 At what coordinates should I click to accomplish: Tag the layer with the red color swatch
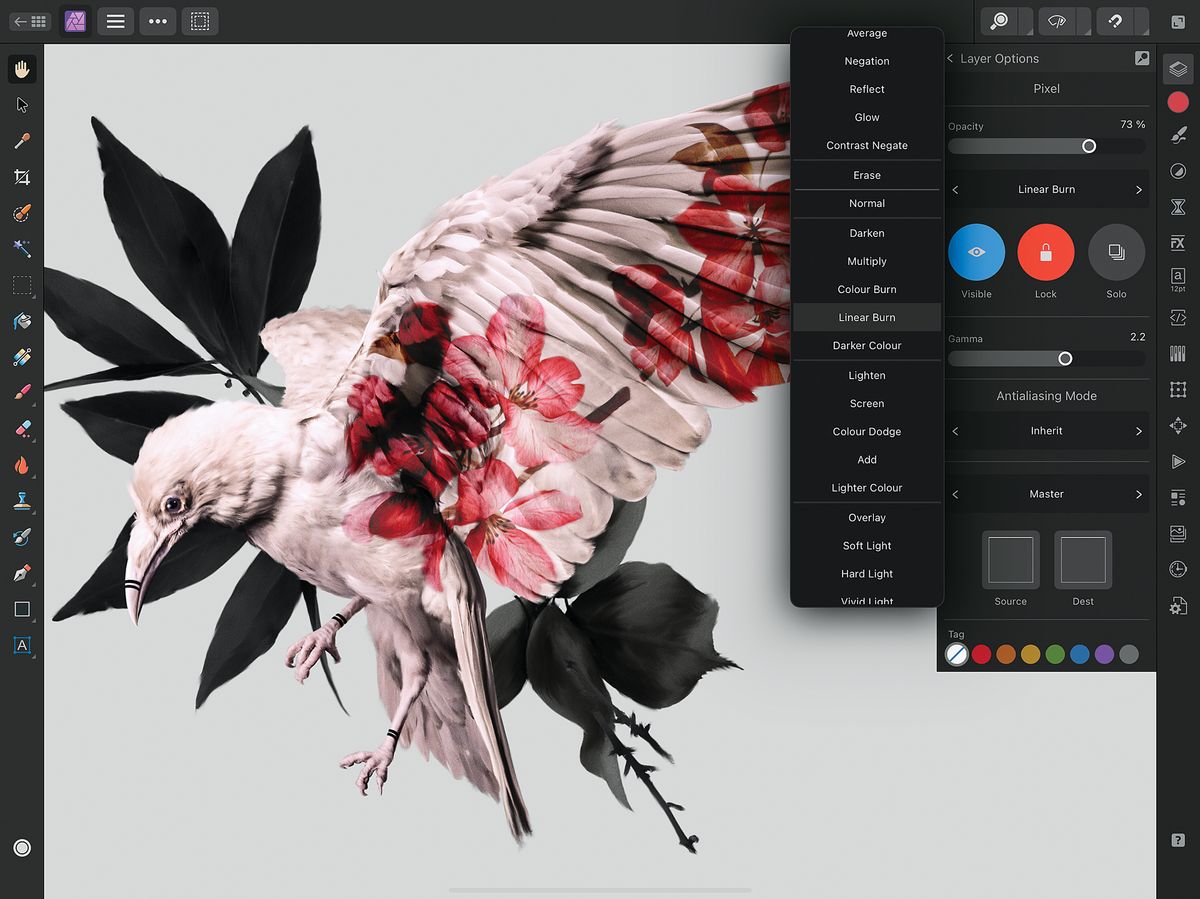tap(981, 654)
